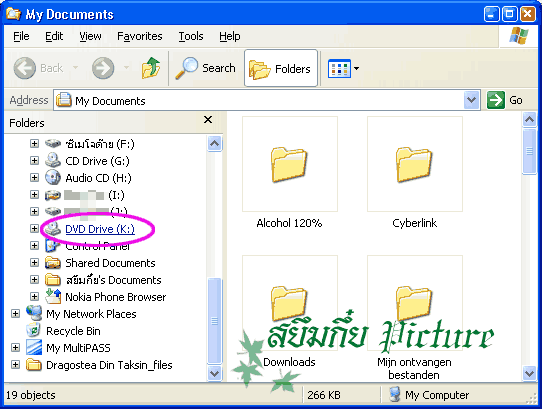Click the Up folder toolbar icon
This screenshot has height=409, width=542.
tap(151, 68)
